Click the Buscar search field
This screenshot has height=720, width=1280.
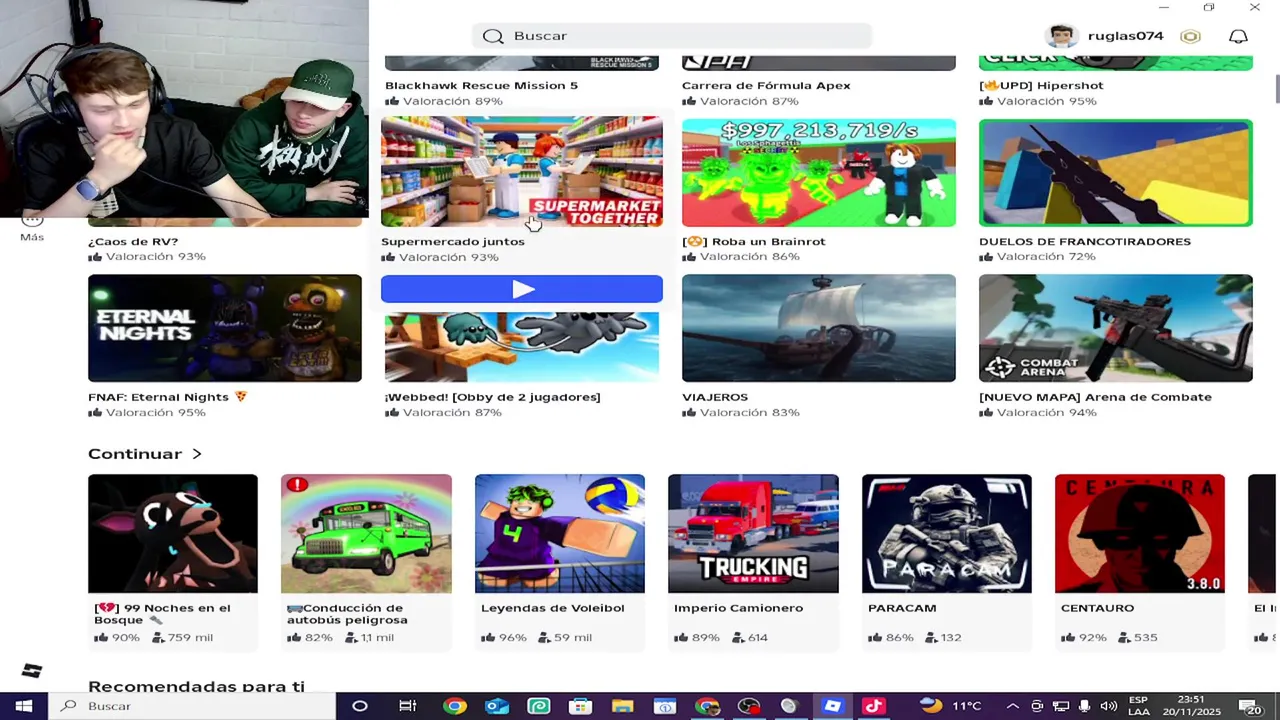pos(672,36)
